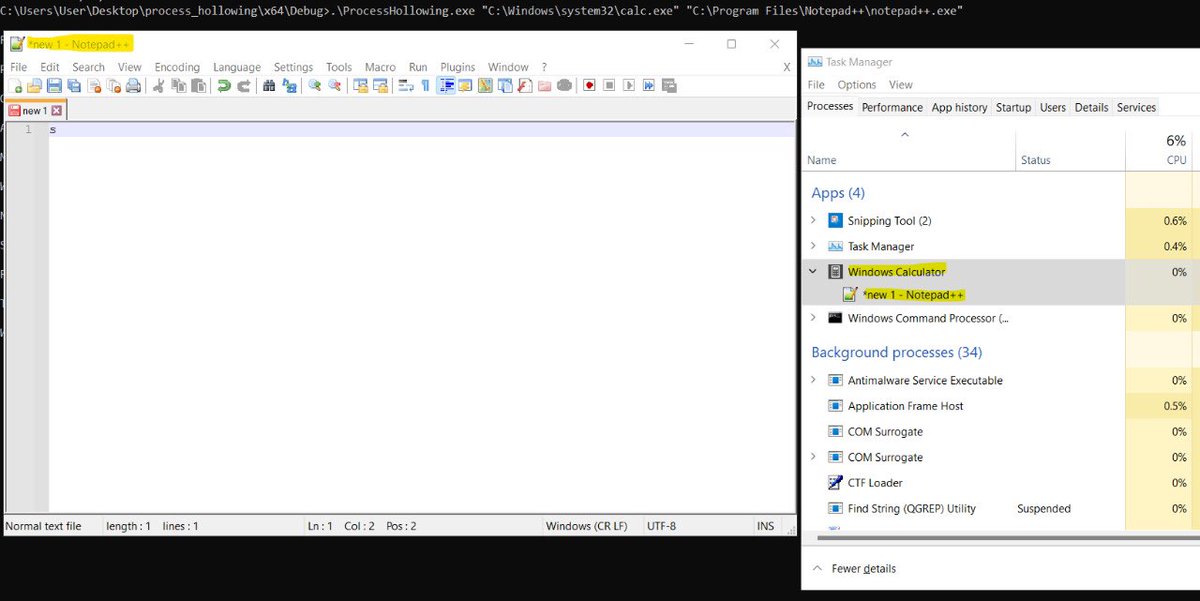The width and height of the screenshot is (1200, 601).
Task: Click the Playback macro icon
Action: coord(629,86)
